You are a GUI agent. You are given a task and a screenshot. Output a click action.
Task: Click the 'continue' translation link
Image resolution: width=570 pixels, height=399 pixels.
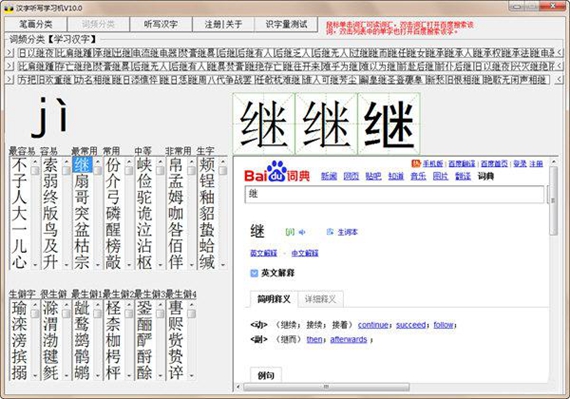[x=373, y=325]
